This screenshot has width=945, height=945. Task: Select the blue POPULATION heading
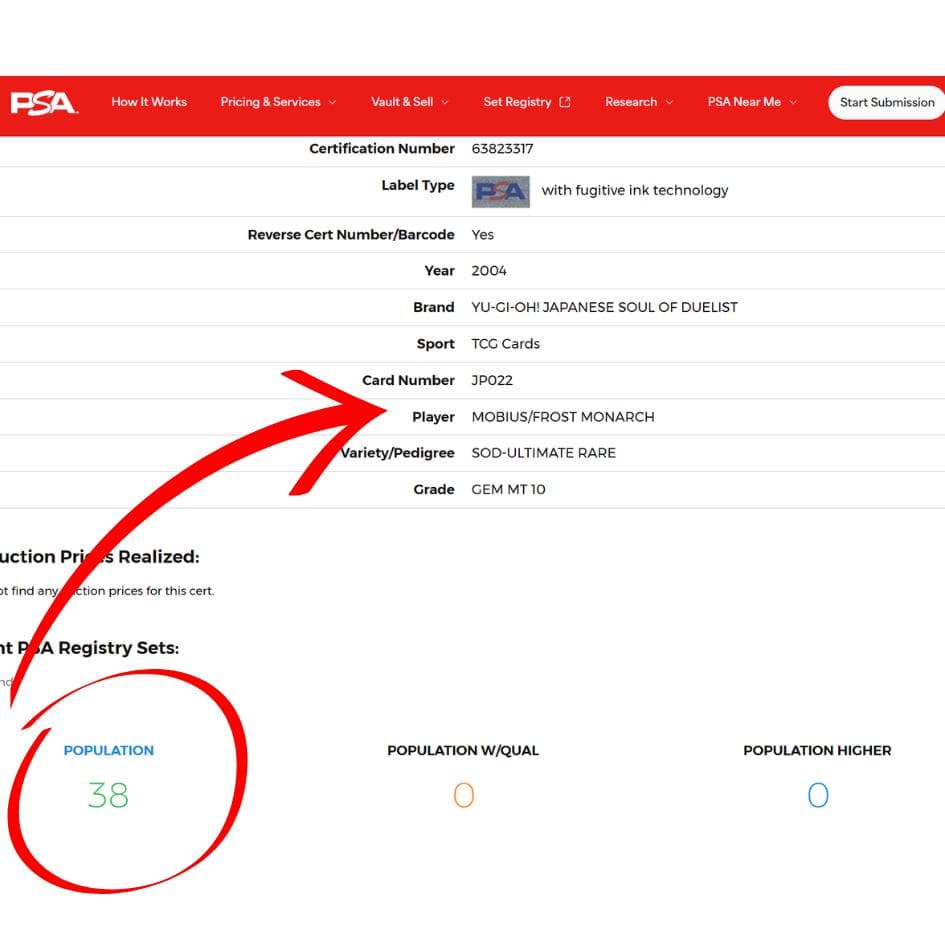tap(108, 750)
